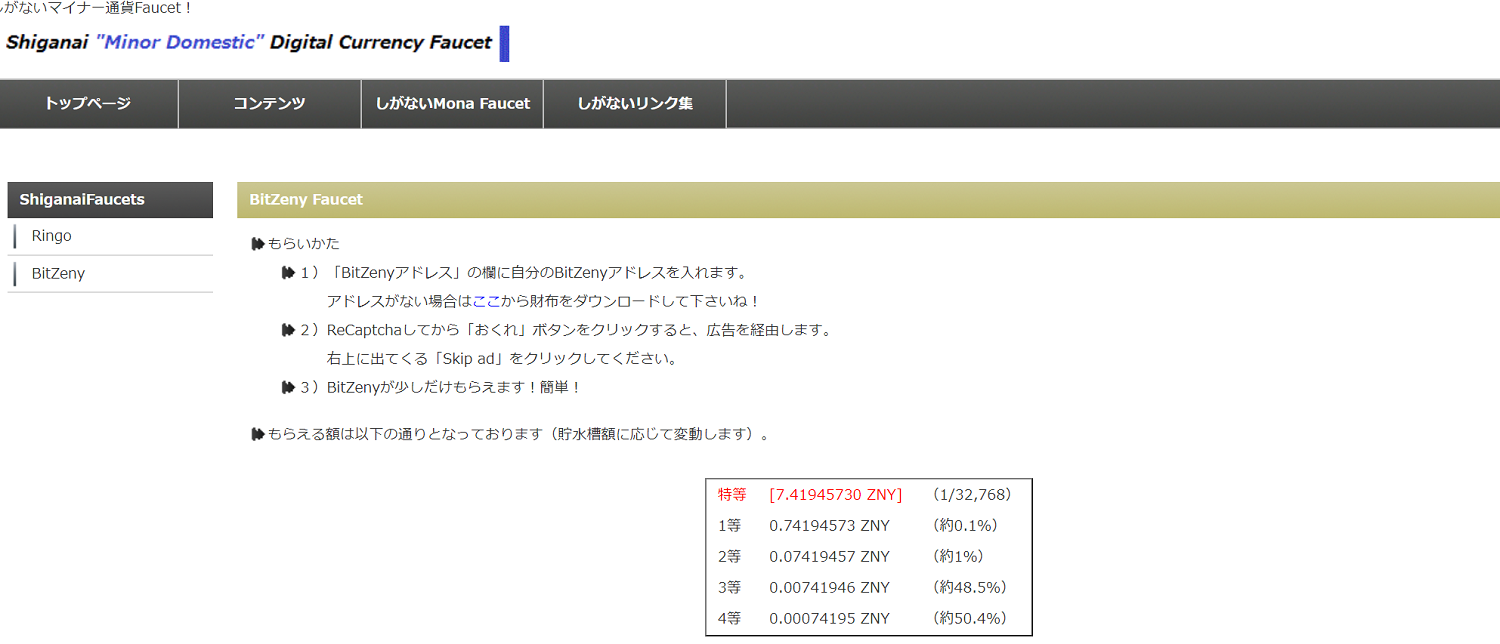The width and height of the screenshot is (1500, 644).
Task: Click the arrow icon before step 3
Action: (288, 387)
